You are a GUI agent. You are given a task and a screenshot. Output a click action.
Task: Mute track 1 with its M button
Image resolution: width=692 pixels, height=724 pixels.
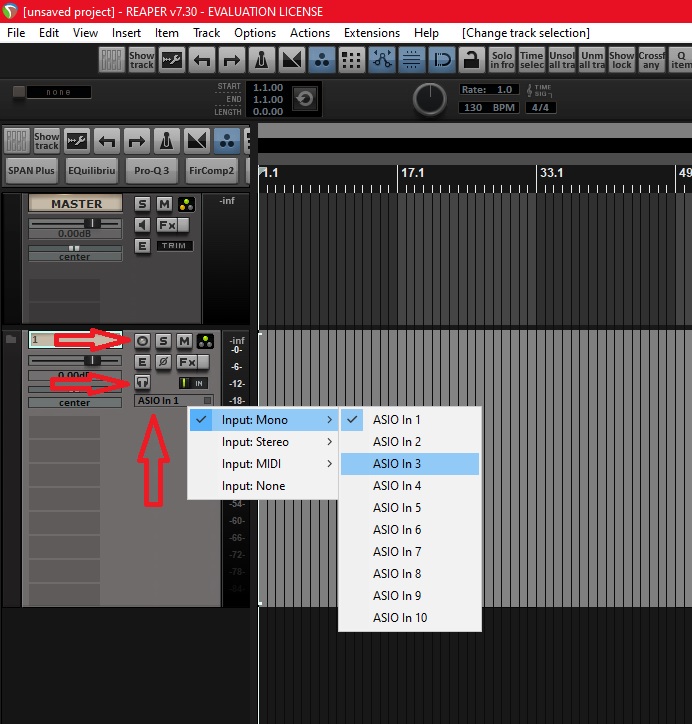[184, 341]
